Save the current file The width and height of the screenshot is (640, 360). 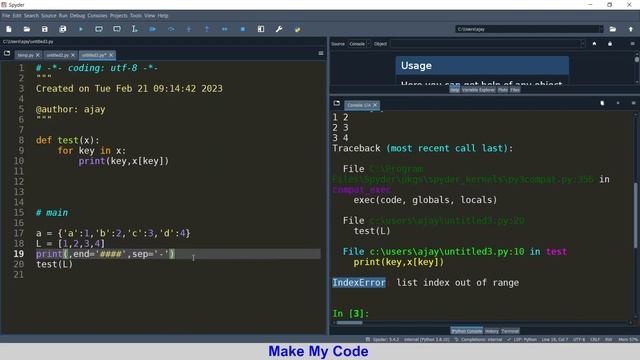pos(45,29)
